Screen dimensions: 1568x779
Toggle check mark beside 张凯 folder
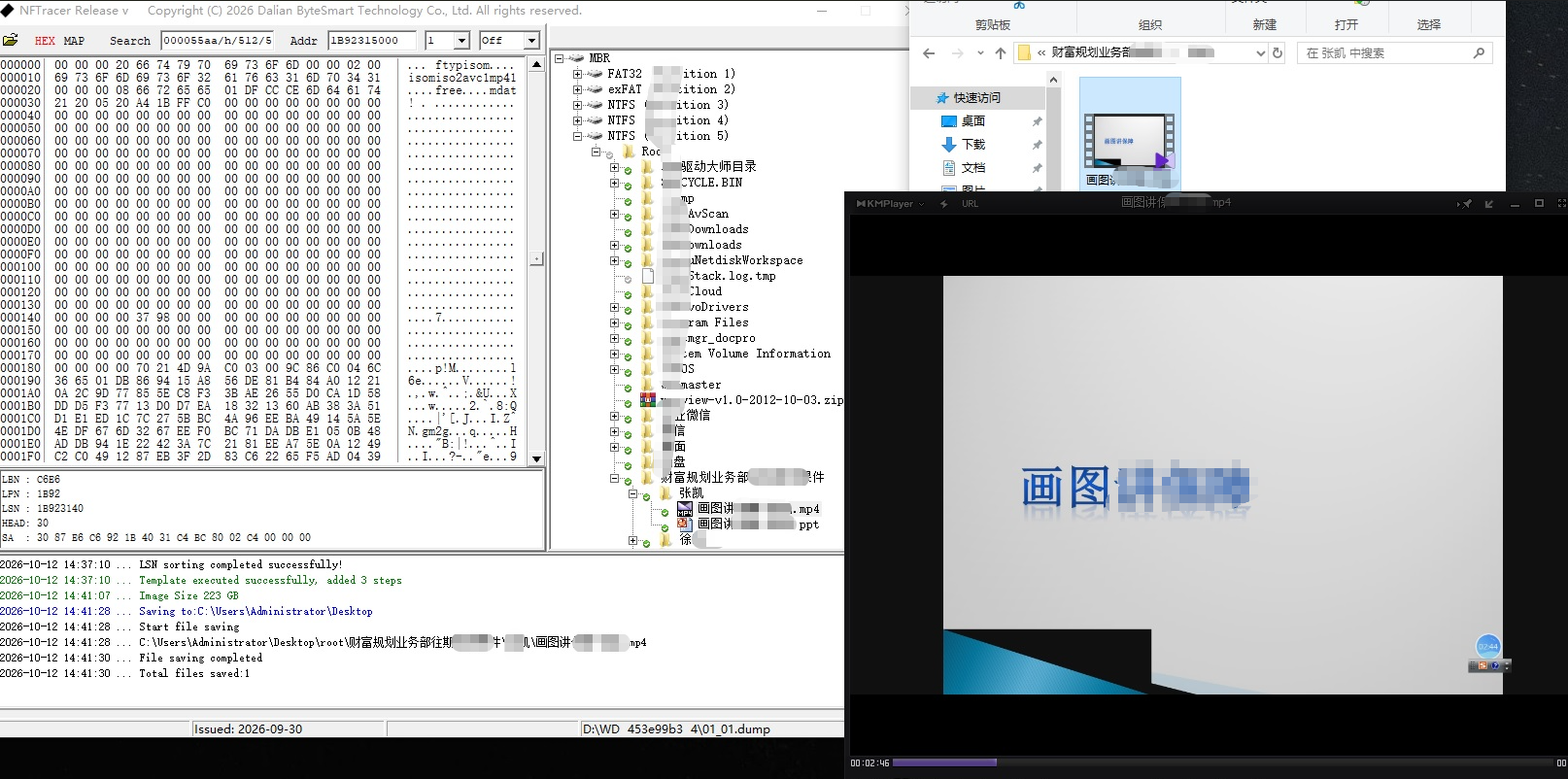point(646,497)
